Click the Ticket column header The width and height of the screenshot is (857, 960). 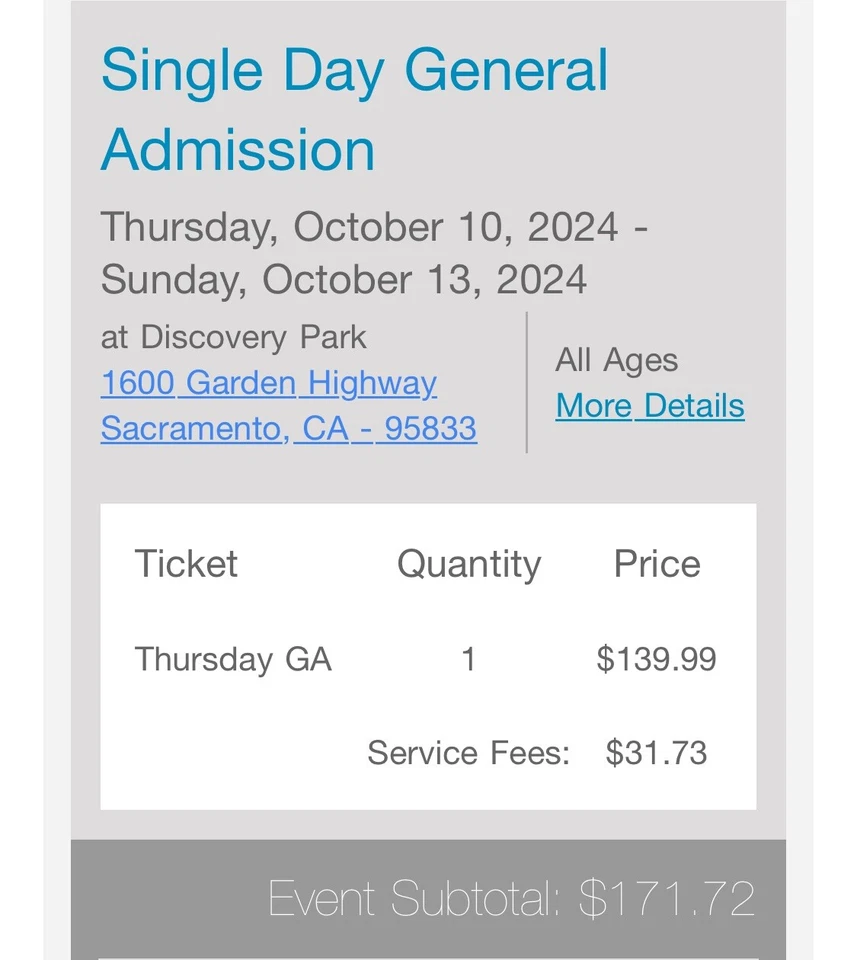[x=186, y=564]
